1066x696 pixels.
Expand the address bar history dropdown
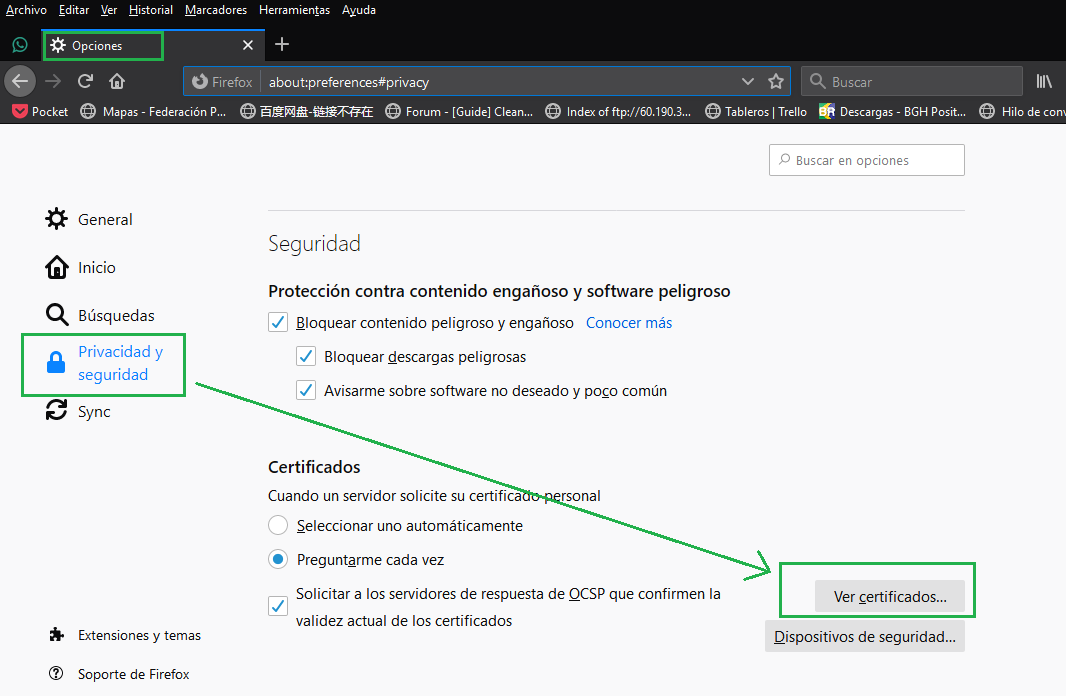click(748, 82)
